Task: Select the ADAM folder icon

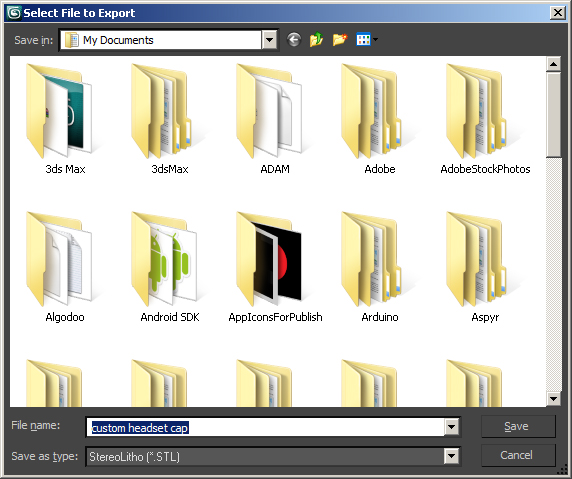Action: coord(269,111)
